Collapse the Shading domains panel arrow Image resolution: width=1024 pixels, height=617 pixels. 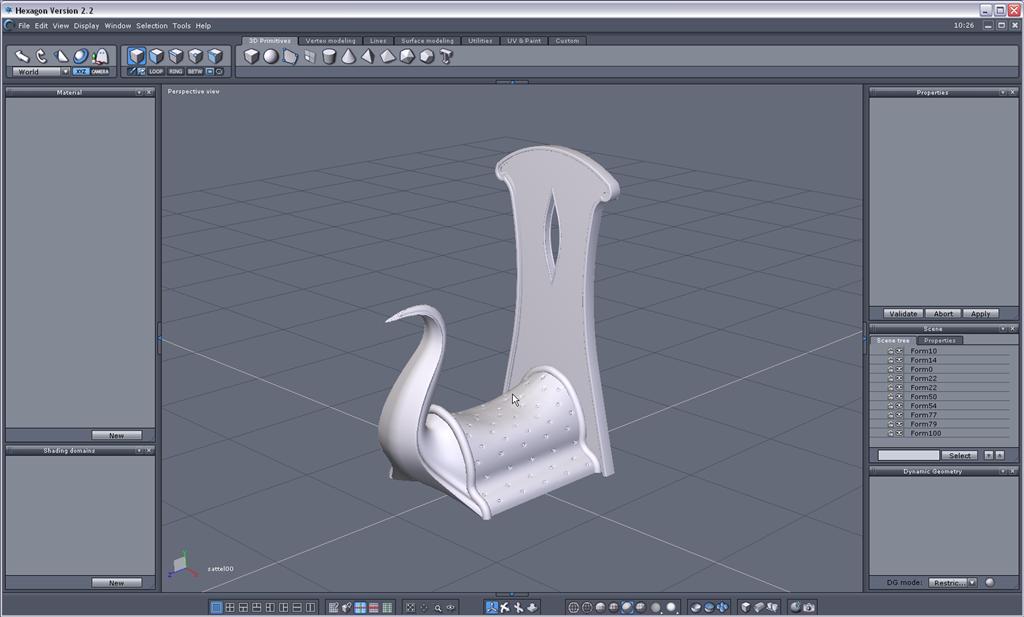tap(139, 451)
